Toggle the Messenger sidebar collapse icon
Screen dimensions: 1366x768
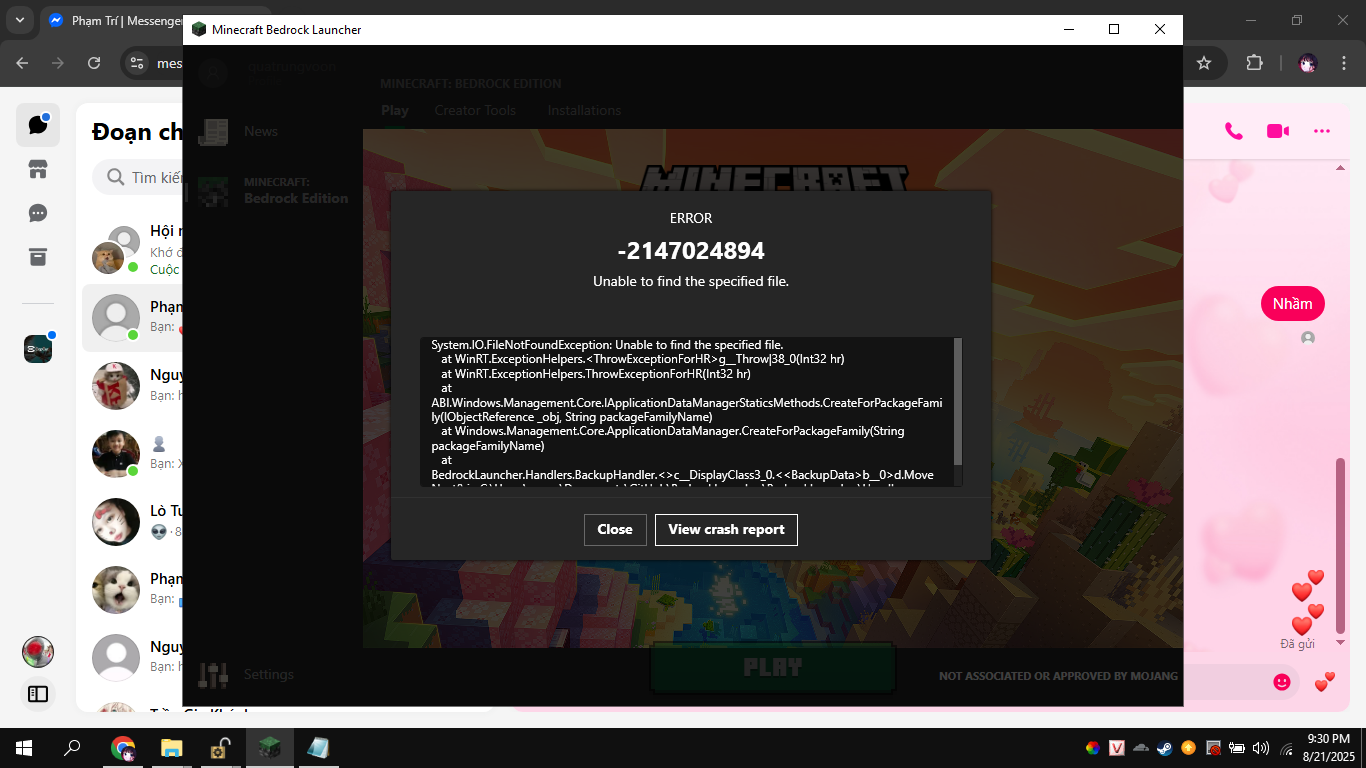38,694
